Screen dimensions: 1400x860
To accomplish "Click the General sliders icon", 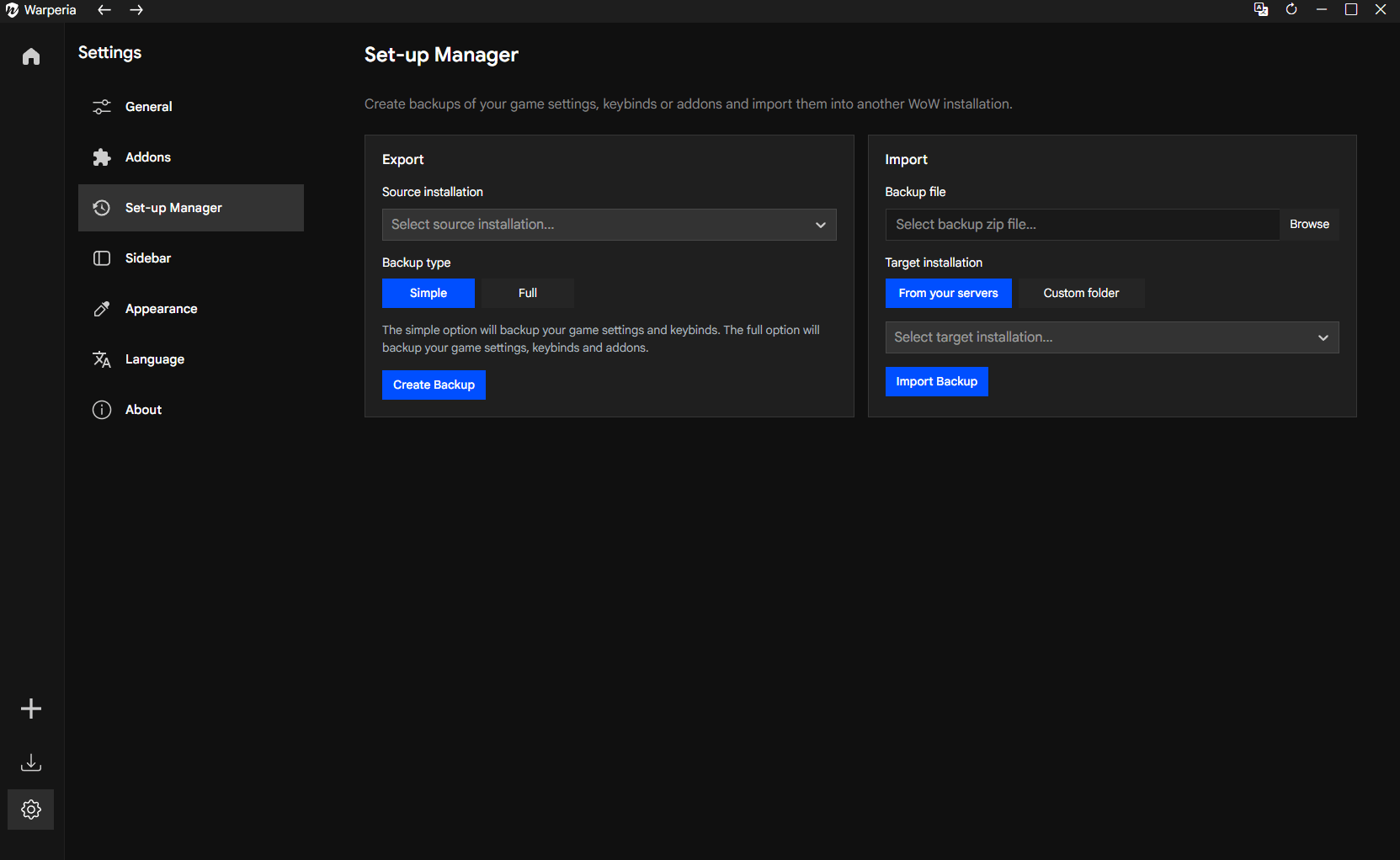I will (x=102, y=107).
